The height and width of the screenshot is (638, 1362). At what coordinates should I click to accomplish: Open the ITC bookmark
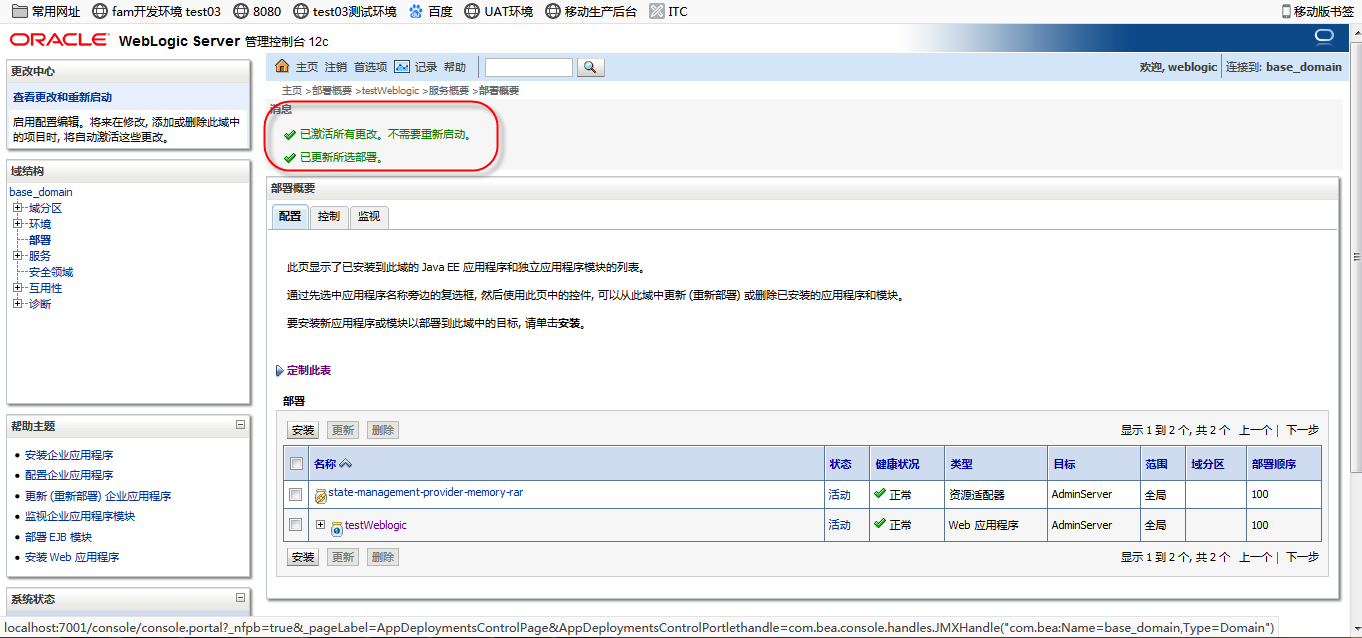[668, 12]
